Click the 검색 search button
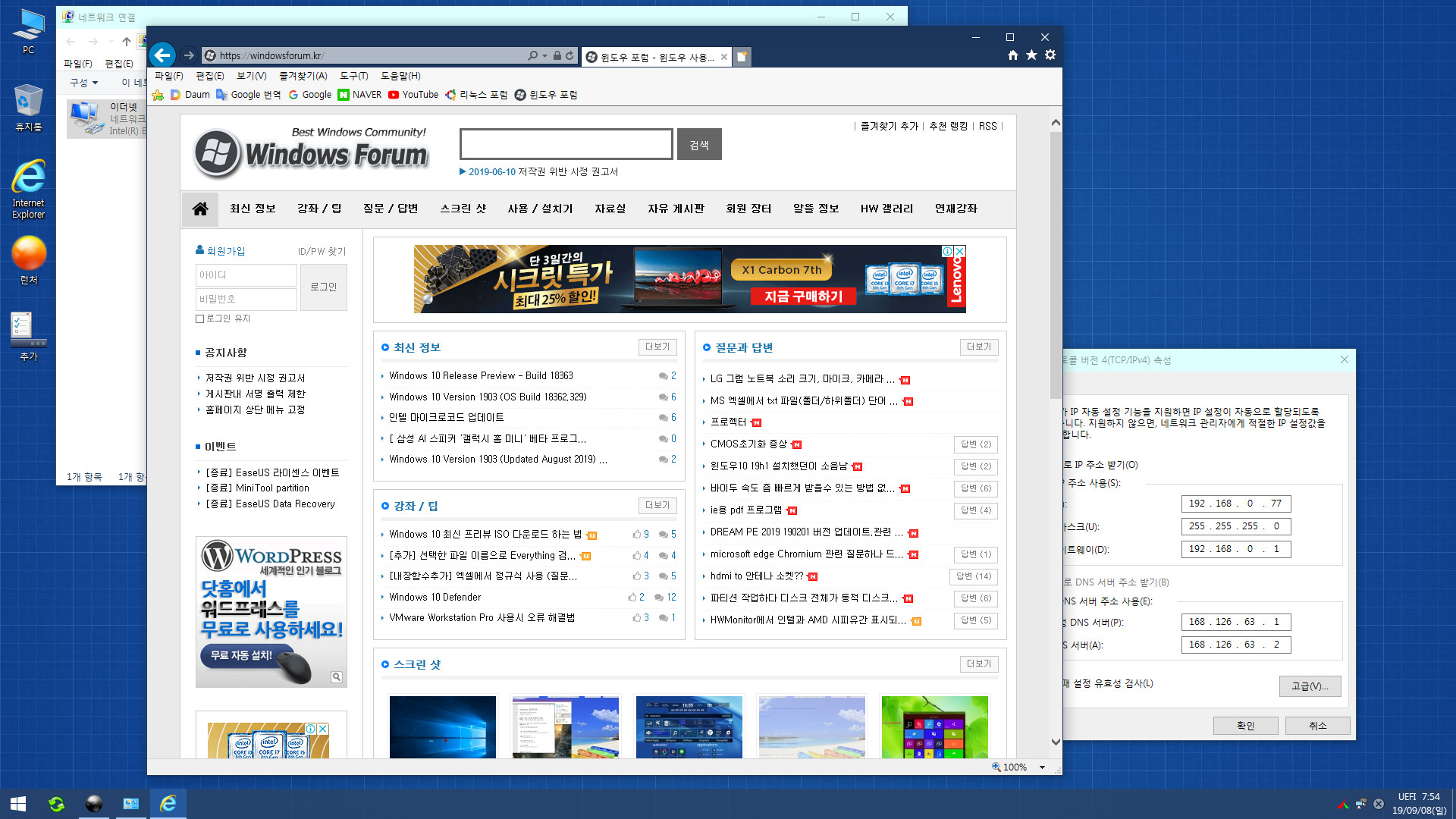The width and height of the screenshot is (1456, 819). coord(699,145)
